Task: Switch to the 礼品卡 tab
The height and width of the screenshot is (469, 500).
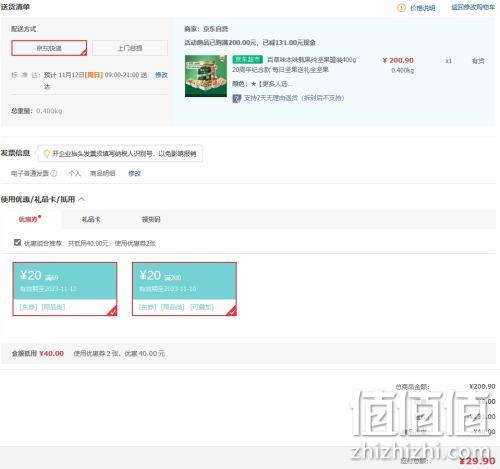Action: 91,219
